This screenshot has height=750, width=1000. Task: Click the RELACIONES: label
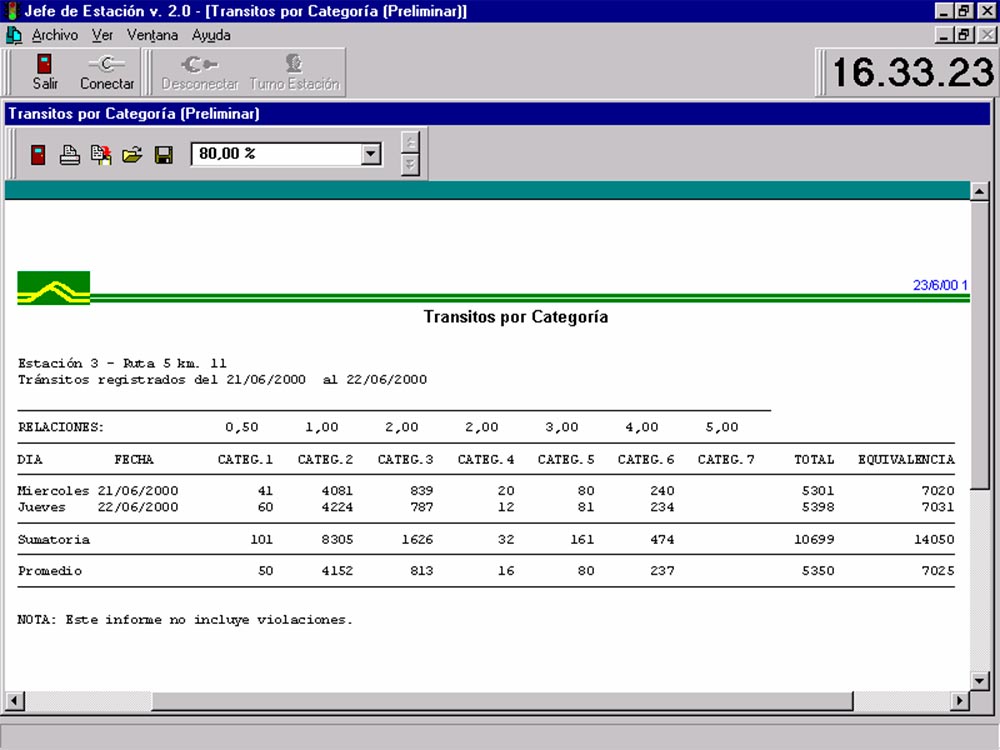(61, 427)
